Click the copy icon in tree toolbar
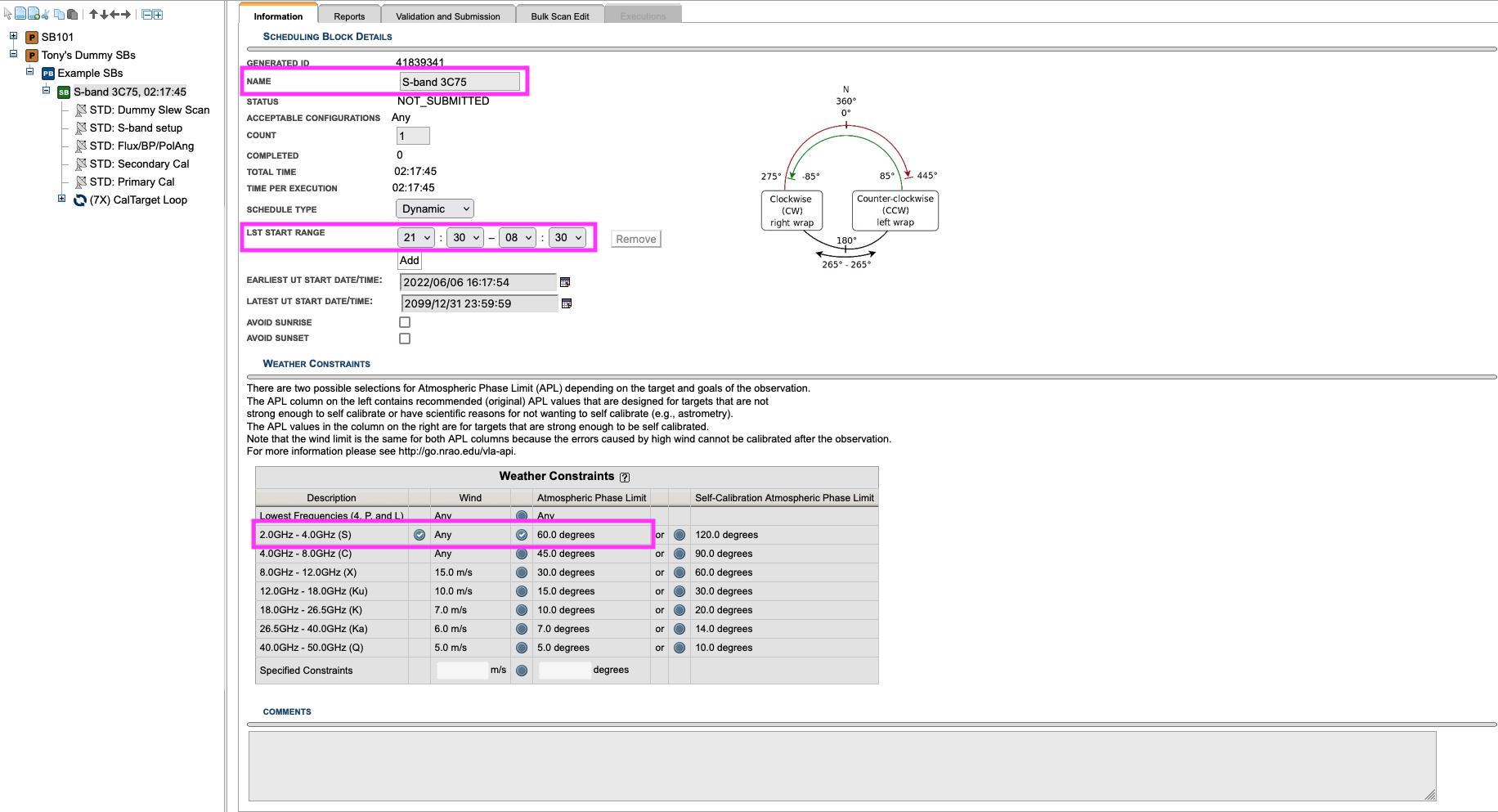1498x812 pixels. 59,14
